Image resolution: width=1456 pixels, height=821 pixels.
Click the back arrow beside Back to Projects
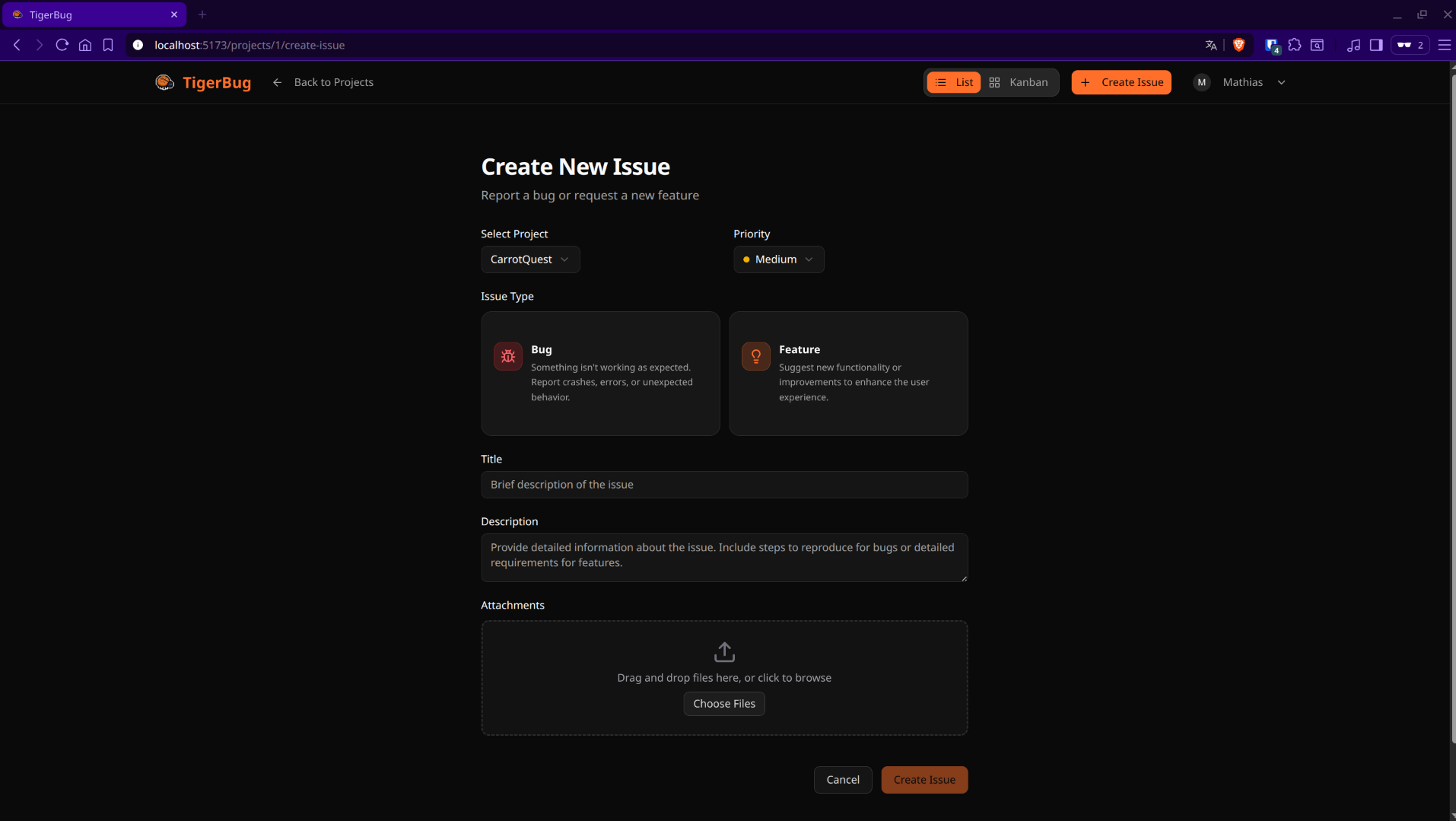pyautogui.click(x=277, y=82)
